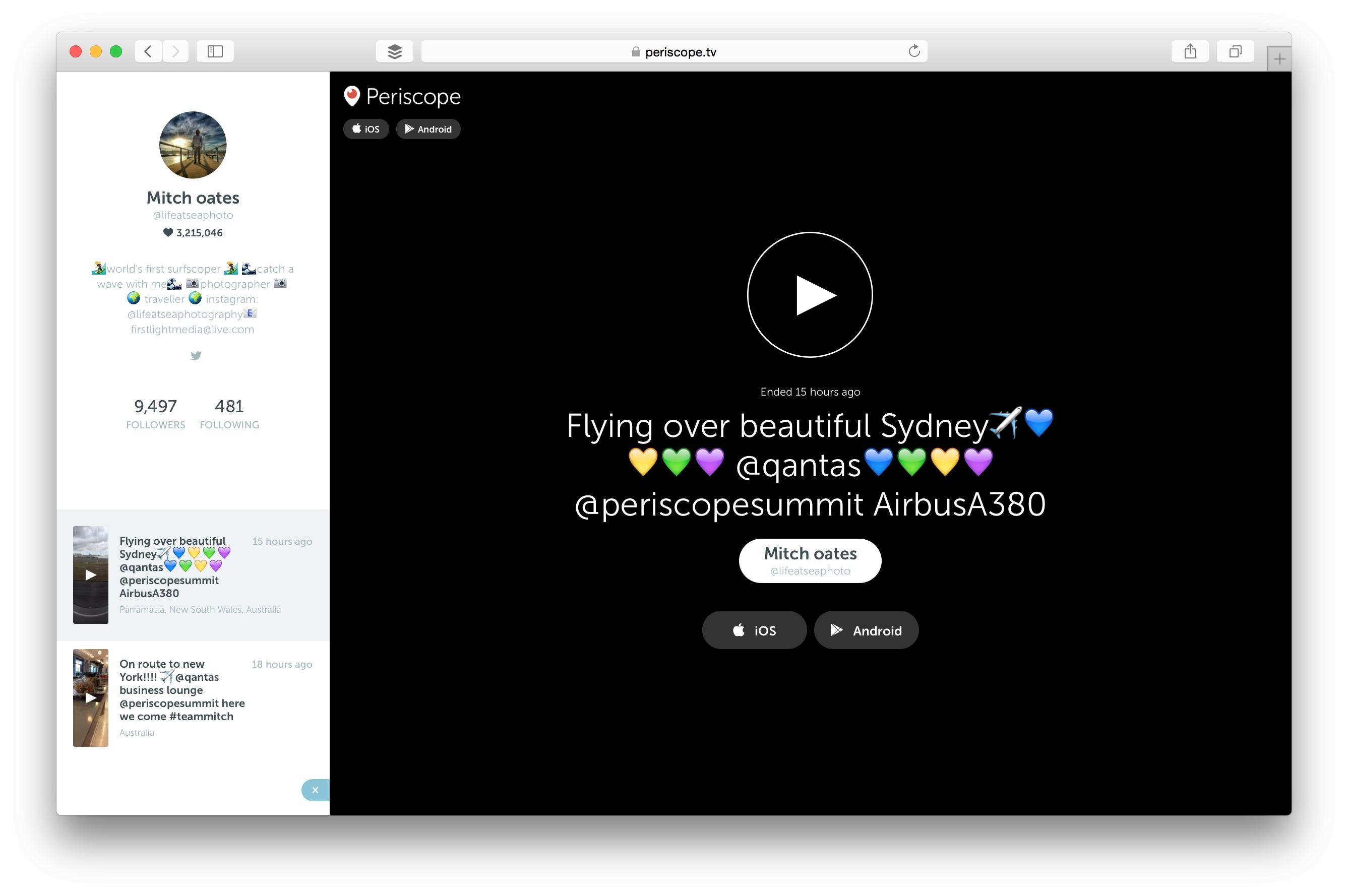Select the On route to new York title

coord(182,690)
